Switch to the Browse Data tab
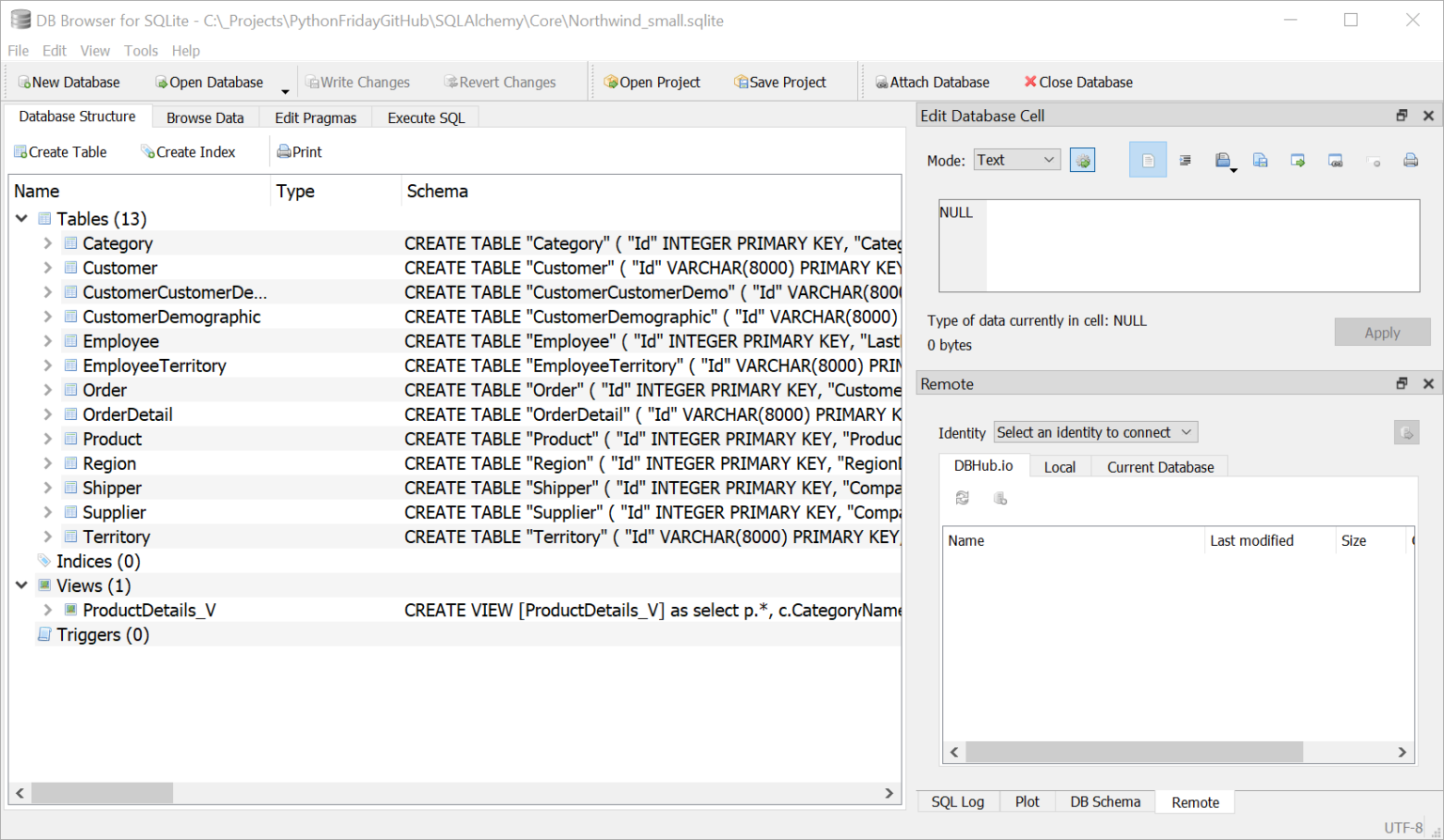This screenshot has width=1444, height=840. [x=205, y=117]
